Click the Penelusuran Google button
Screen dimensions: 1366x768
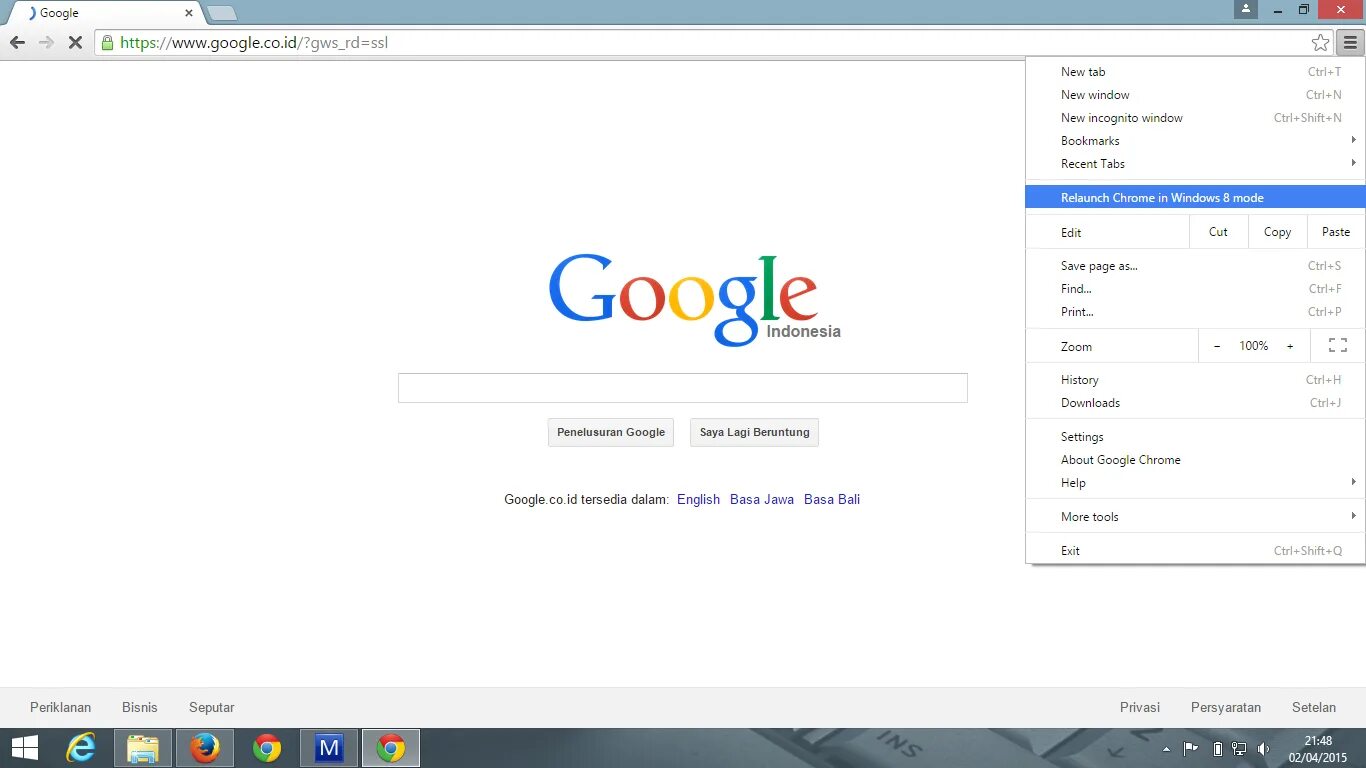point(611,432)
